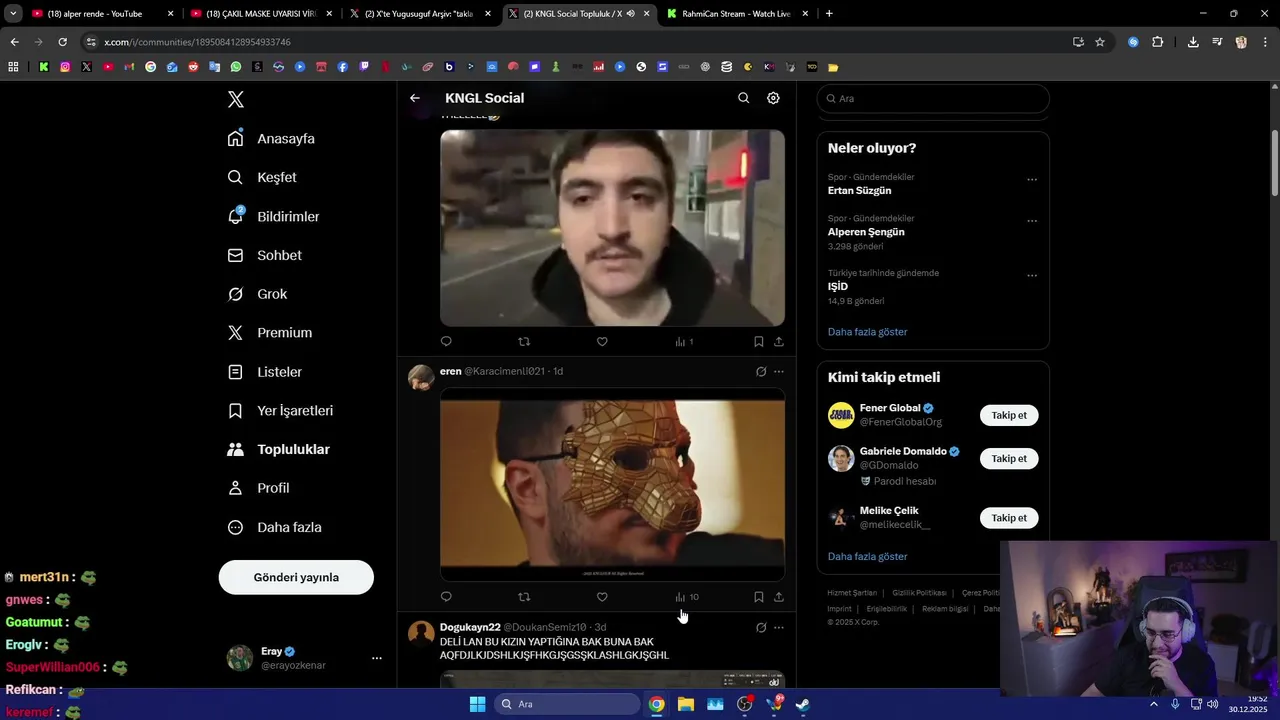Image resolution: width=1280 pixels, height=720 pixels.
Task: Open more options for IŞİD trend
Action: tap(1032, 276)
